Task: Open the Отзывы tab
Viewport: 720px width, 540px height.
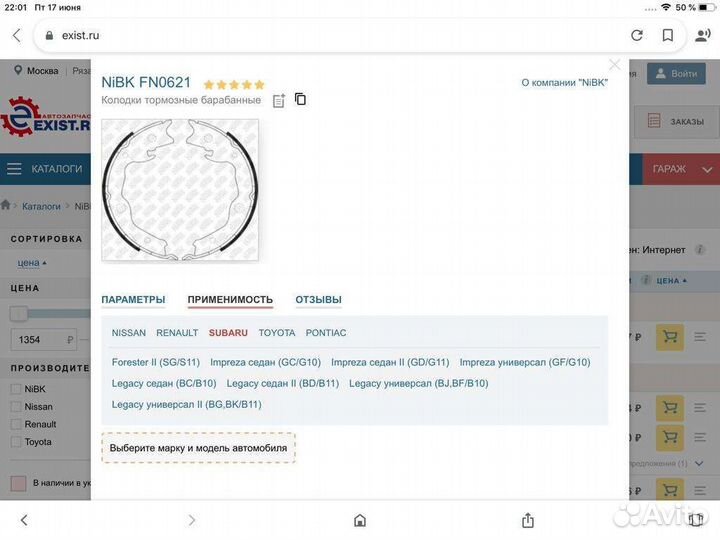Action: coord(318,300)
